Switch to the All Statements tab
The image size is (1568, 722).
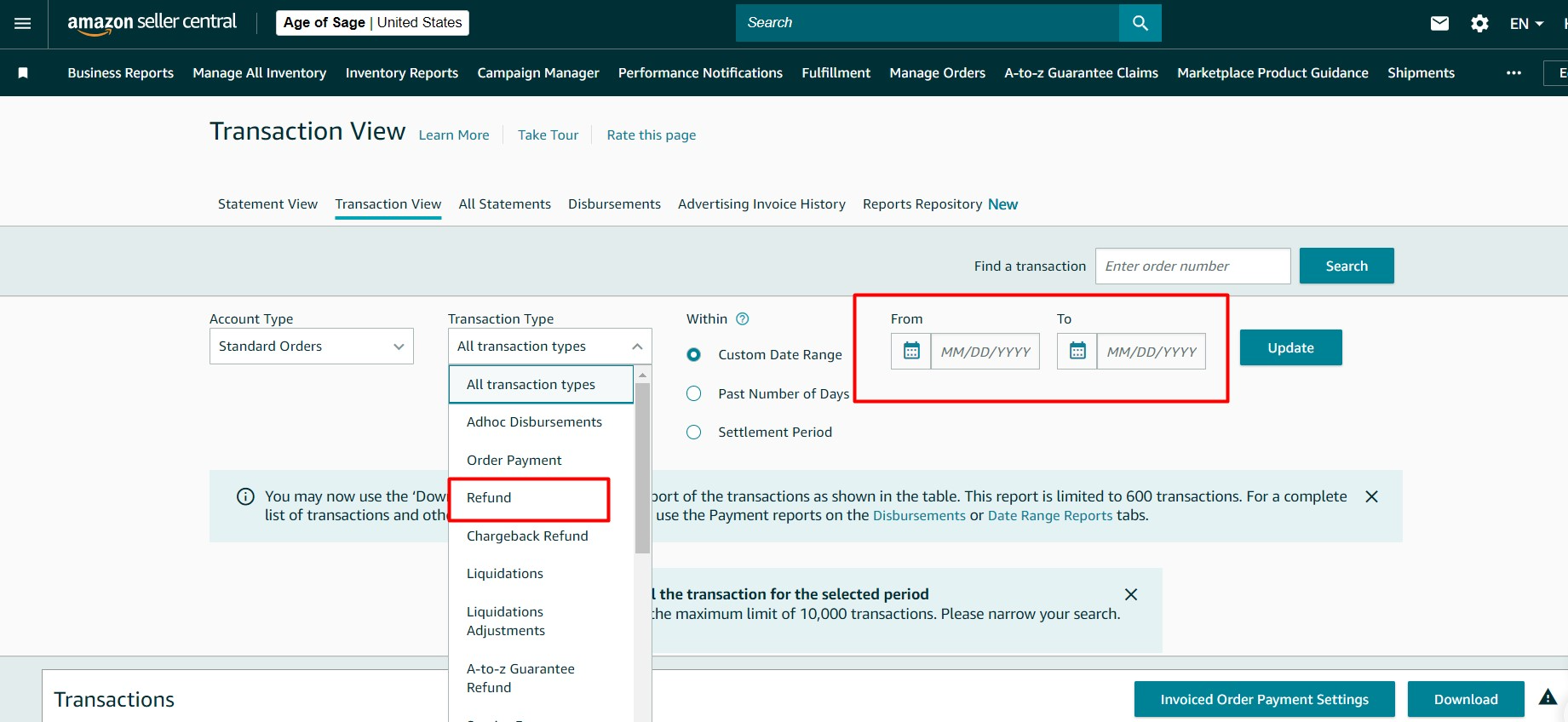point(504,204)
